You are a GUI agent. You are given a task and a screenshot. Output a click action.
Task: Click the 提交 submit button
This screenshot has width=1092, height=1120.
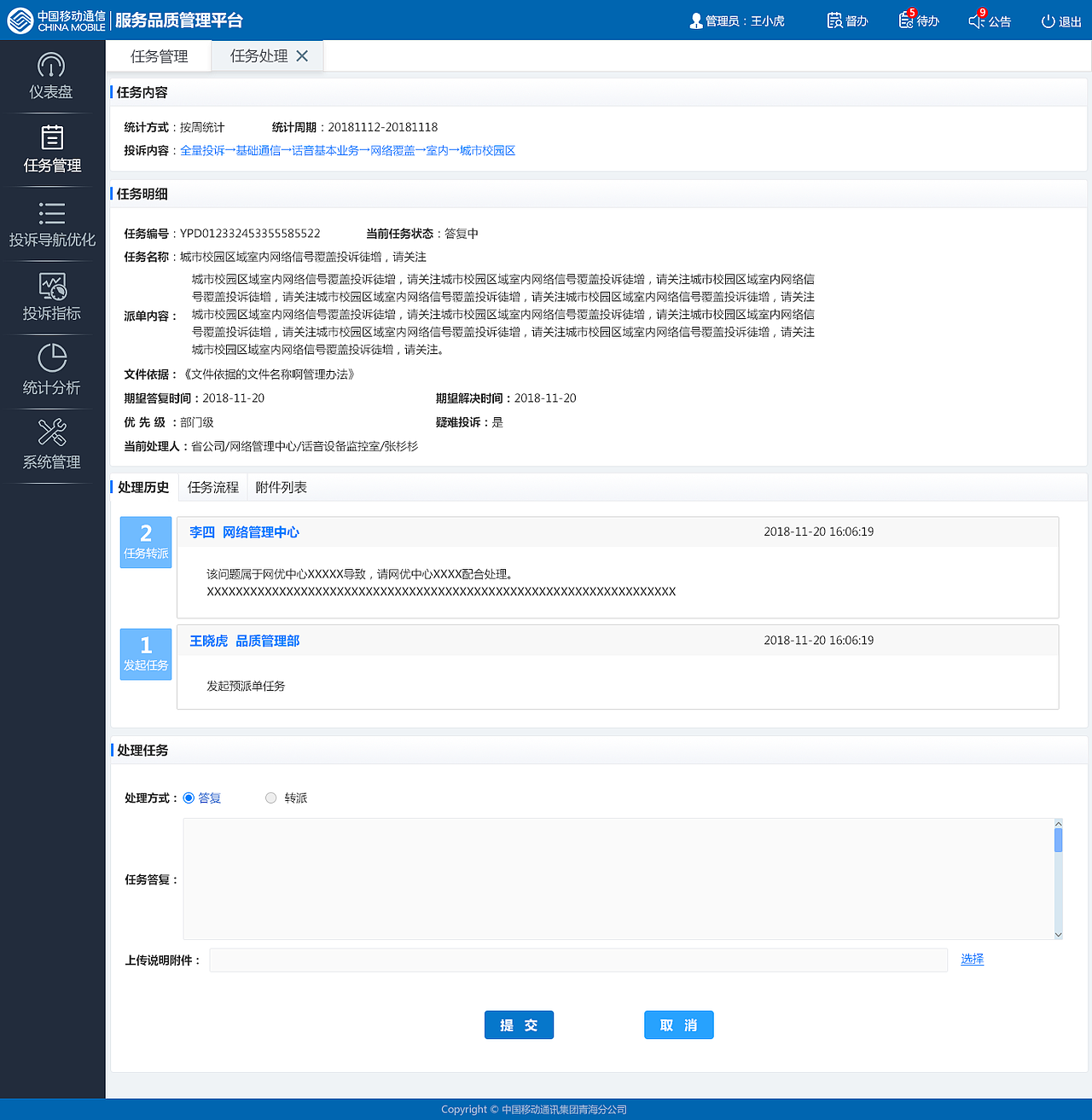coord(519,1024)
